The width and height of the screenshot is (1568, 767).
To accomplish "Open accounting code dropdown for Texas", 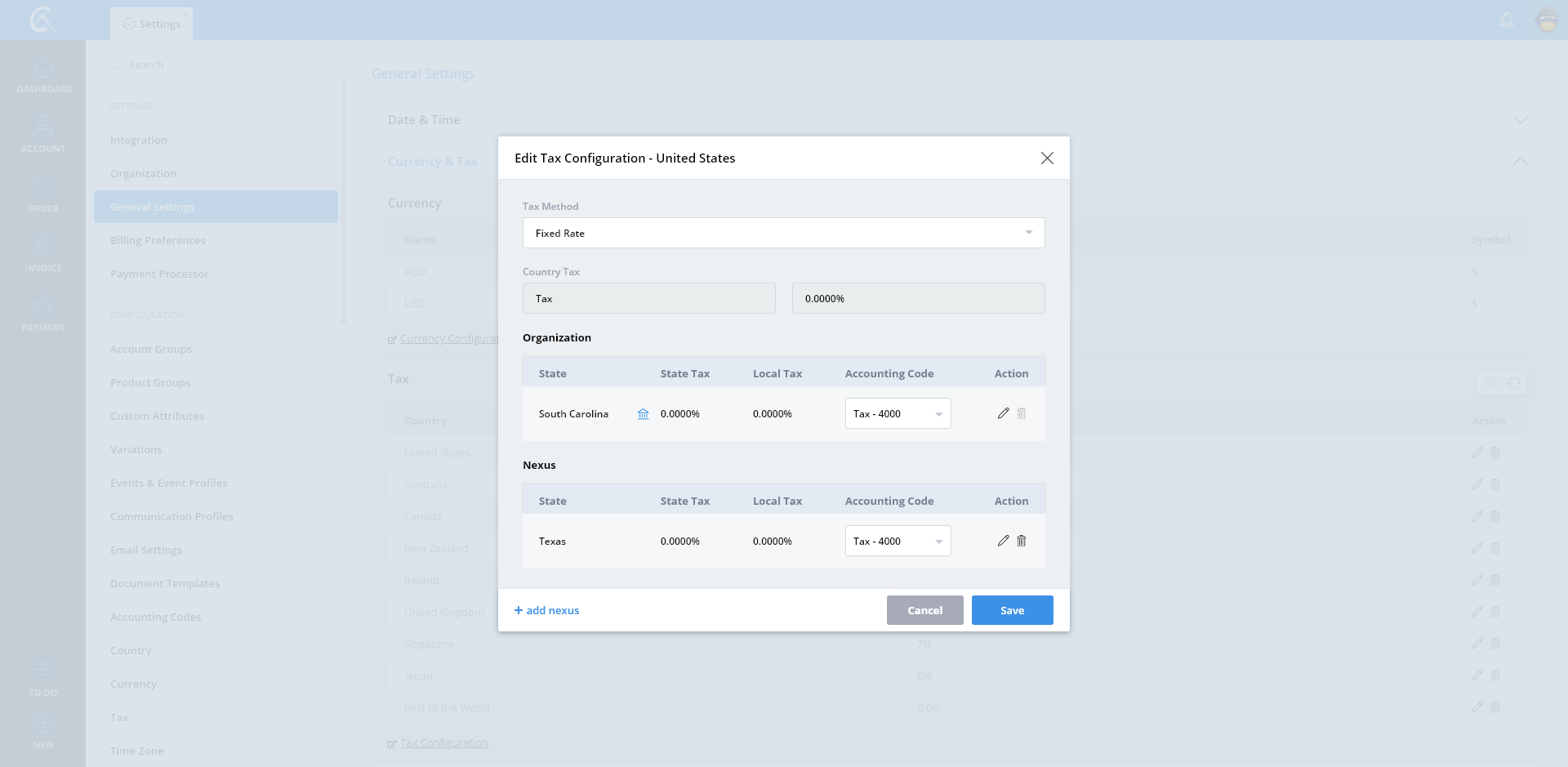I will [898, 542].
